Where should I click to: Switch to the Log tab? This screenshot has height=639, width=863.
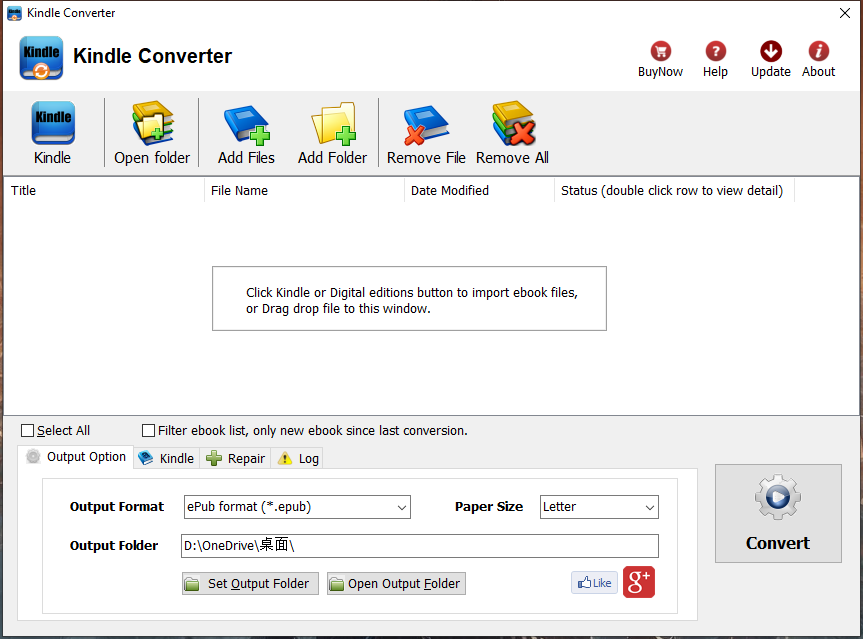[x=297, y=458]
